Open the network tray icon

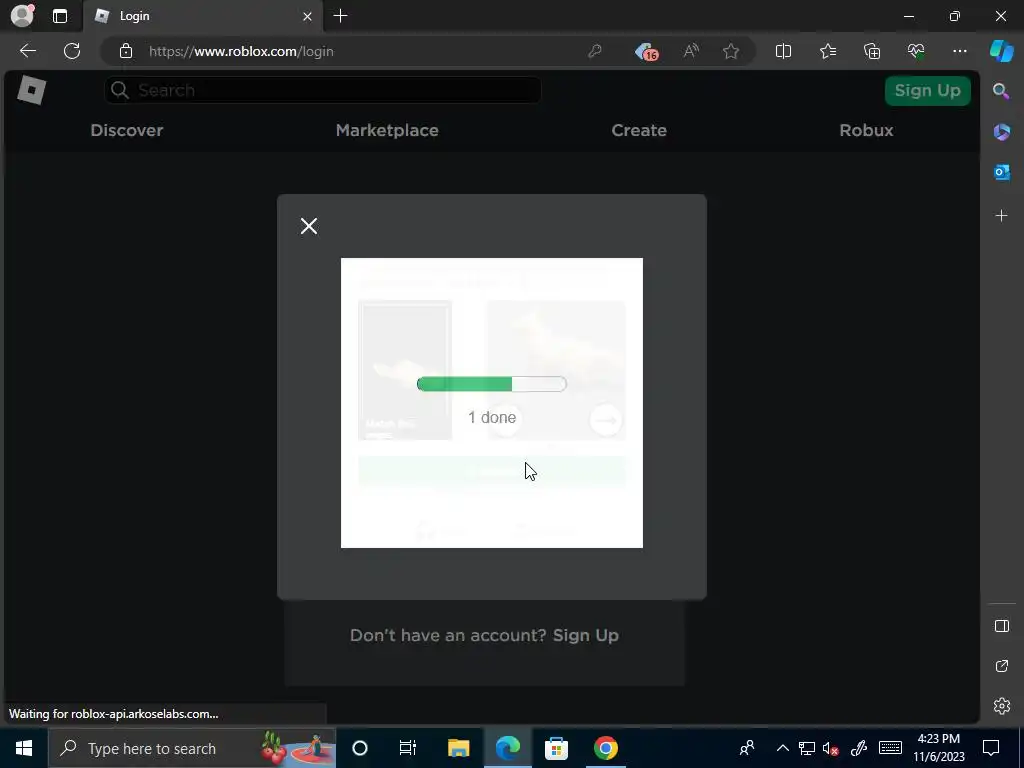pos(807,748)
